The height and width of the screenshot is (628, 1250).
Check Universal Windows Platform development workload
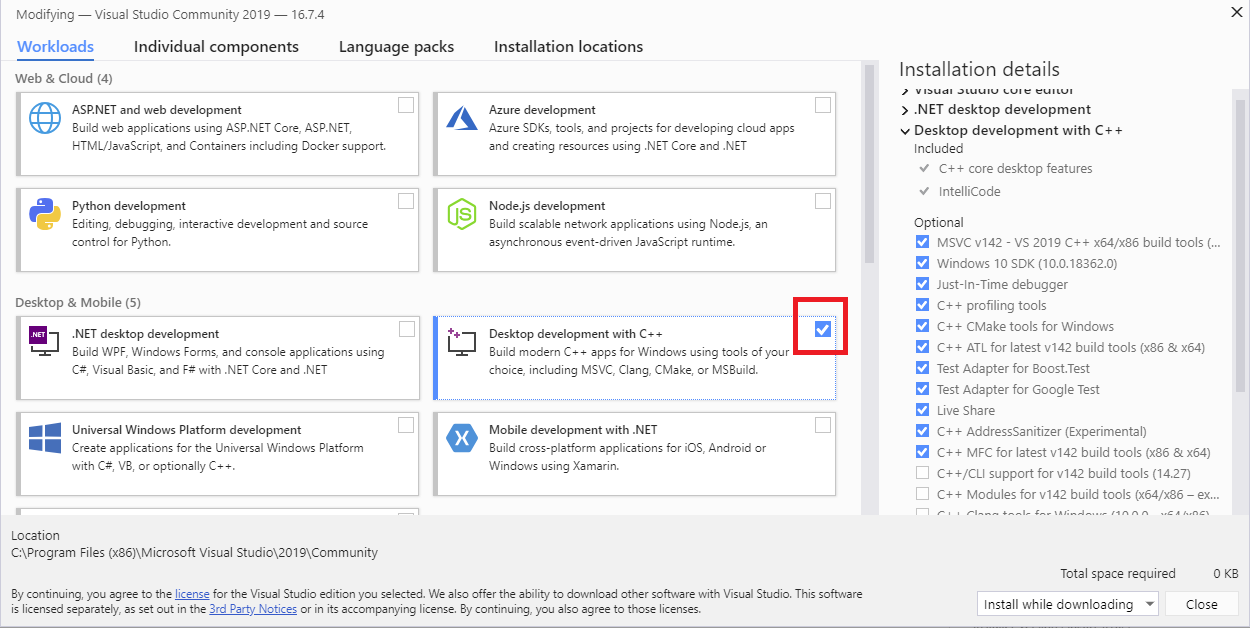tap(405, 425)
